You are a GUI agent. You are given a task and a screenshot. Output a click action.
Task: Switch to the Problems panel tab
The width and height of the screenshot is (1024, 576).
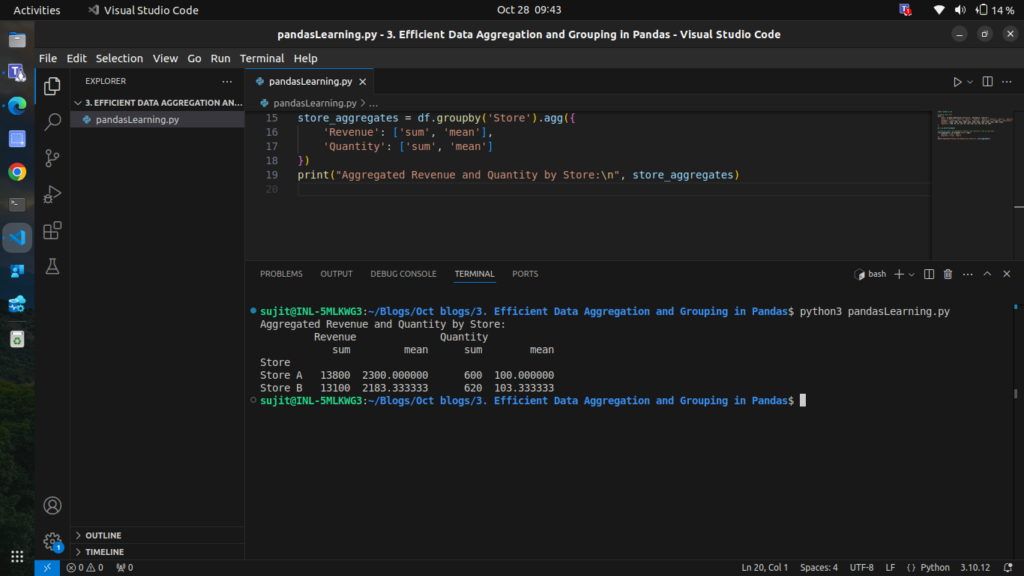[x=281, y=274]
